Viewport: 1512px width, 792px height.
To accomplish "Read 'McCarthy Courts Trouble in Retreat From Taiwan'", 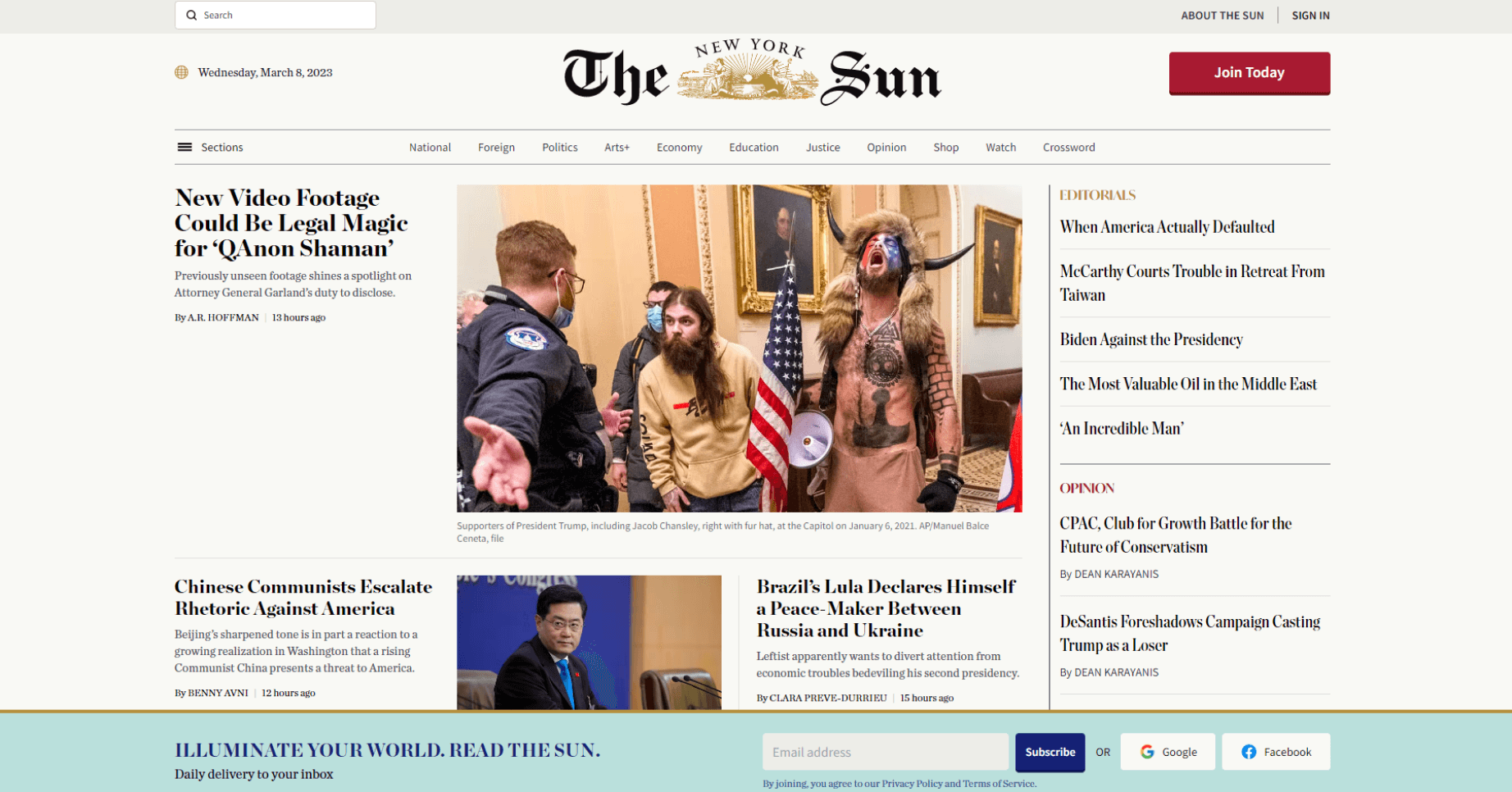I will 1192,283.
